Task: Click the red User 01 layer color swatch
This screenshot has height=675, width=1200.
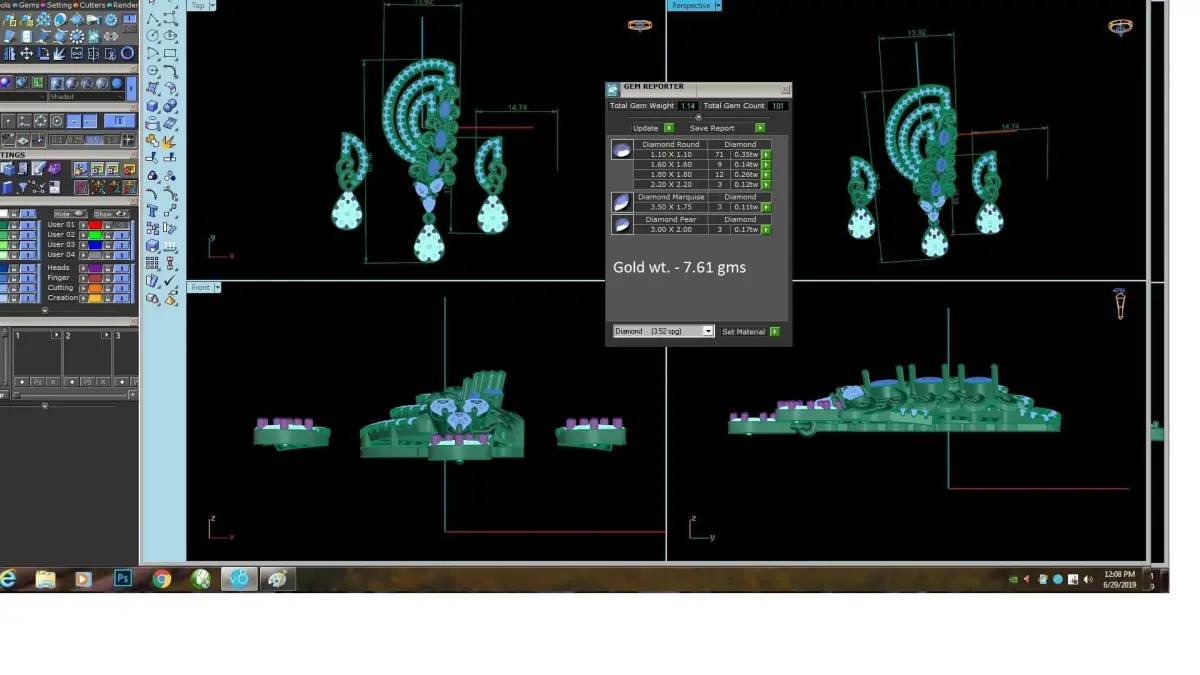Action: 95,225
